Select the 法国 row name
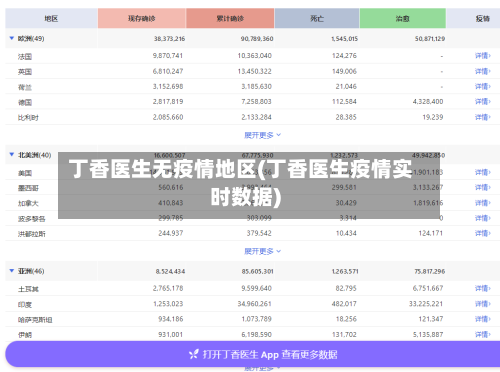The height and width of the screenshot is (372, 500). click(25, 56)
